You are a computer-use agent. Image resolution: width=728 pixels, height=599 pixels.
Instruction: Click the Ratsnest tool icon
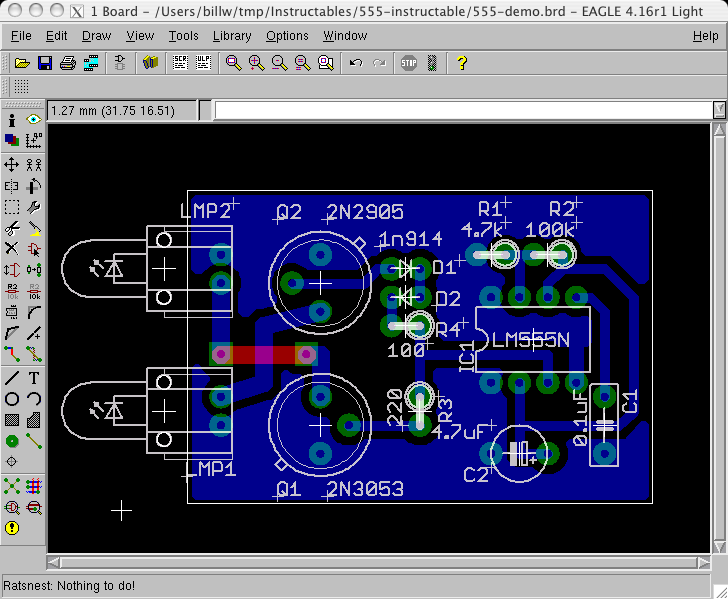coord(12,486)
